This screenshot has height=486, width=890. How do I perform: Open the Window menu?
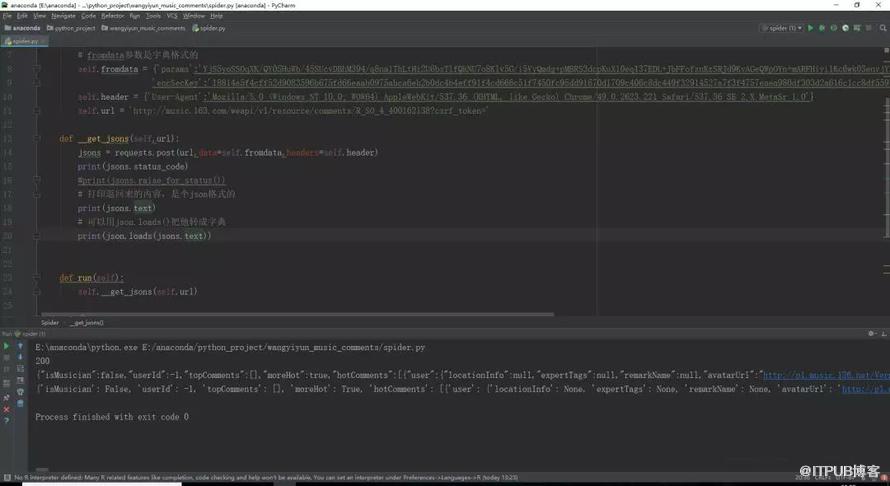coord(194,16)
